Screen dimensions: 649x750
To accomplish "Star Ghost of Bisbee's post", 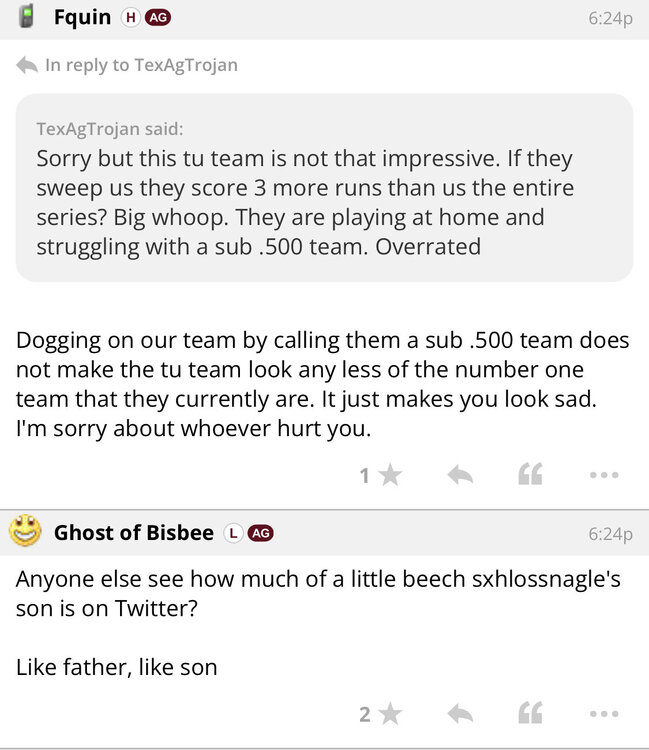I will (x=389, y=714).
